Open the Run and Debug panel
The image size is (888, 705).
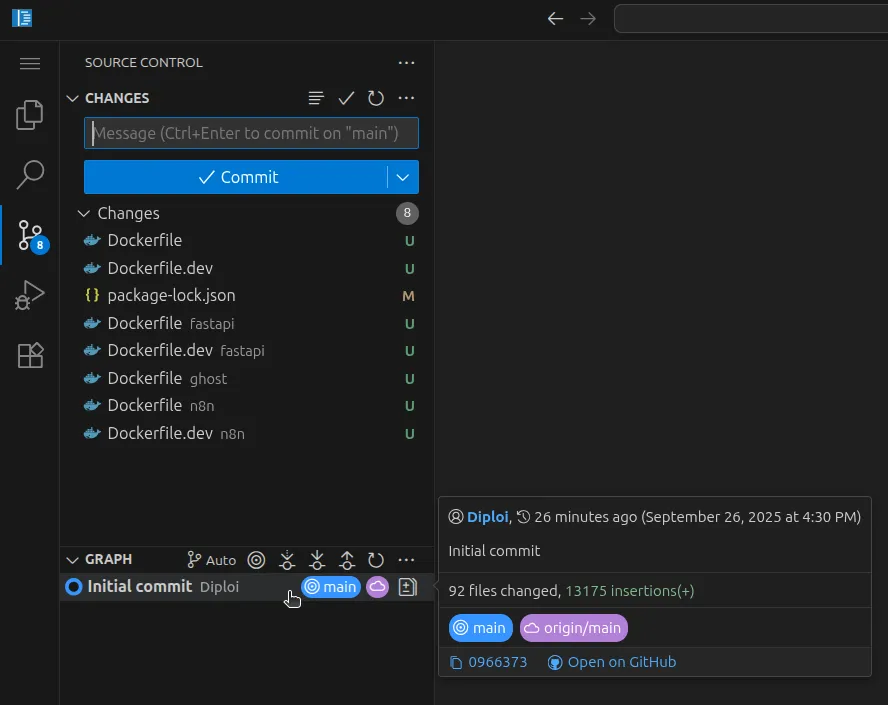30,295
